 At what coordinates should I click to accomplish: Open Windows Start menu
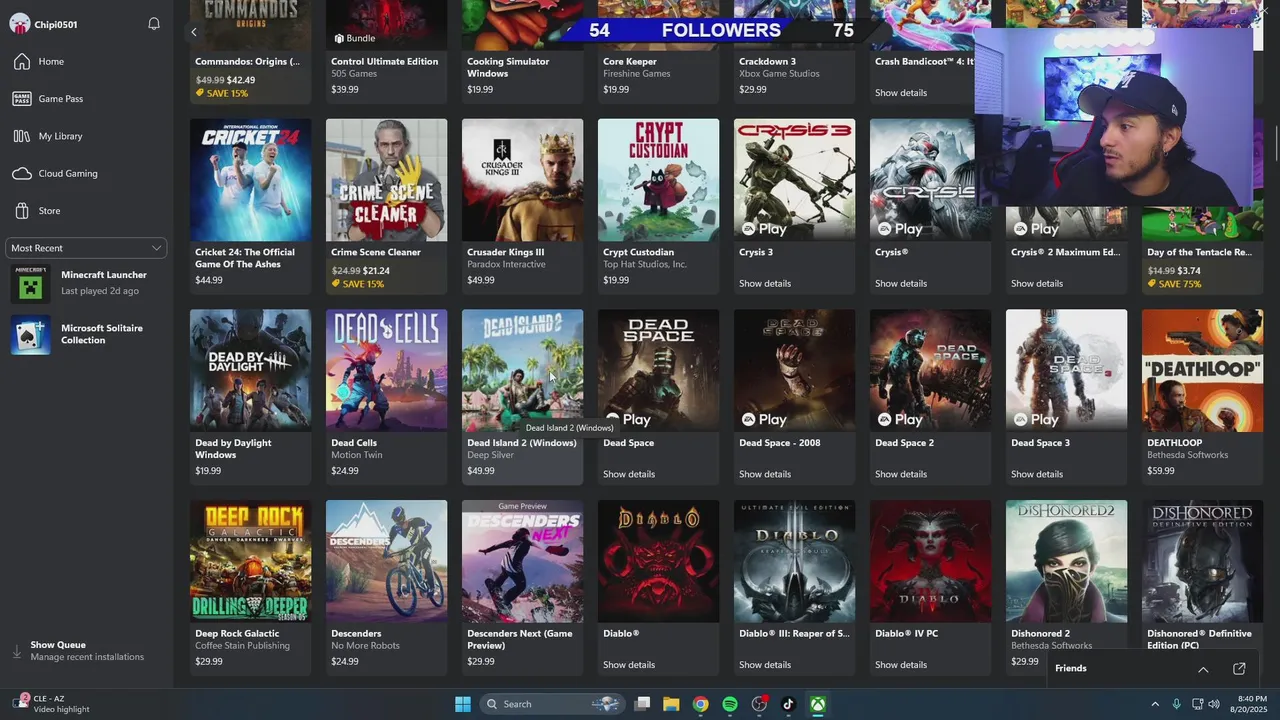tap(463, 704)
